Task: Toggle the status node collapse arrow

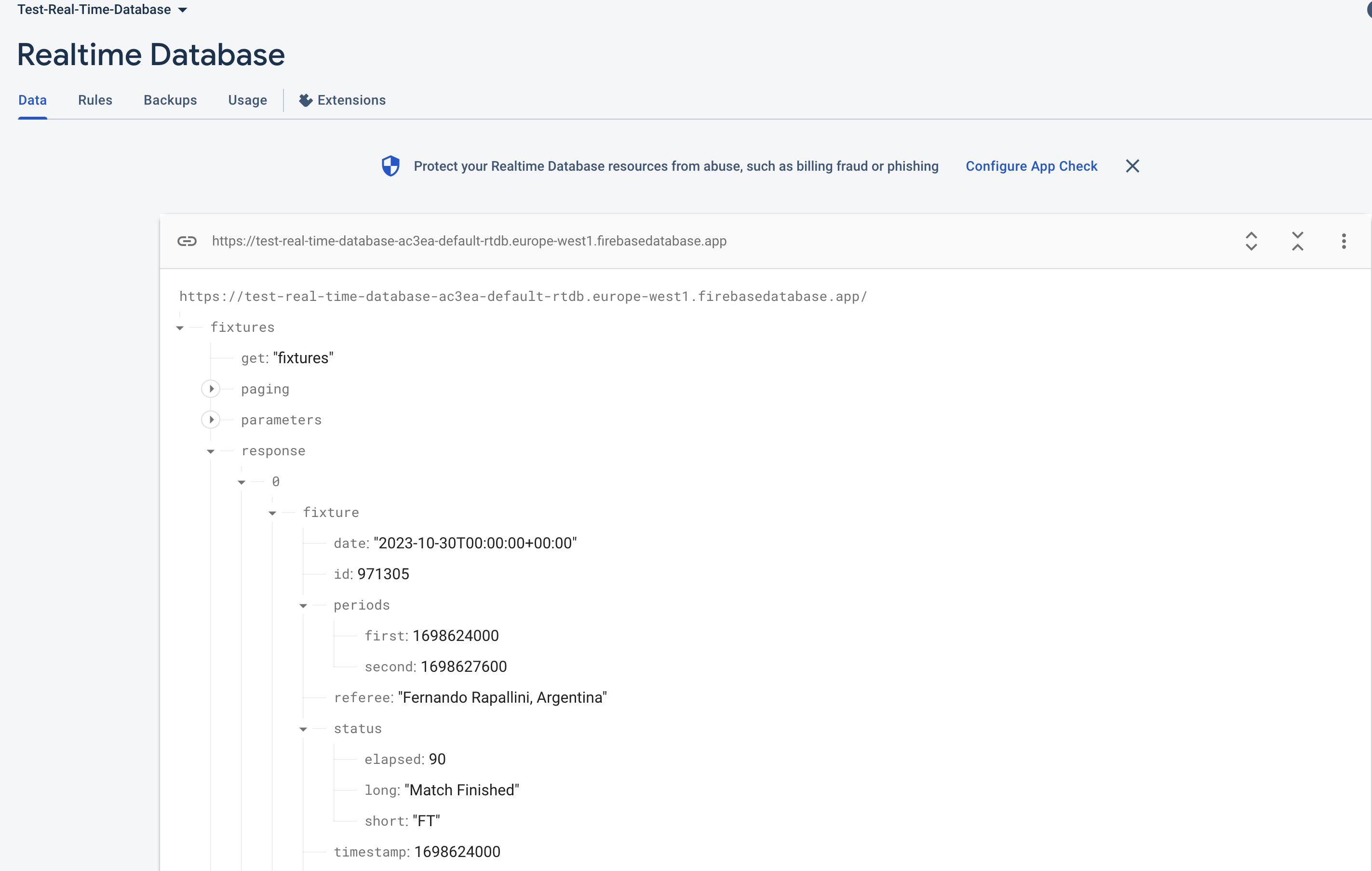Action: point(304,728)
